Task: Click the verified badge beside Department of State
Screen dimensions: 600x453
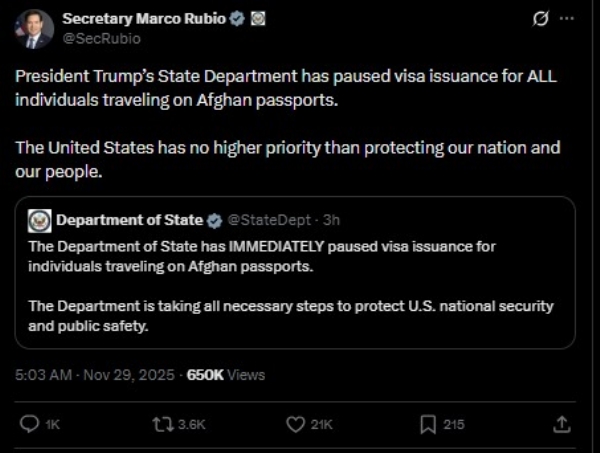Action: (213, 220)
